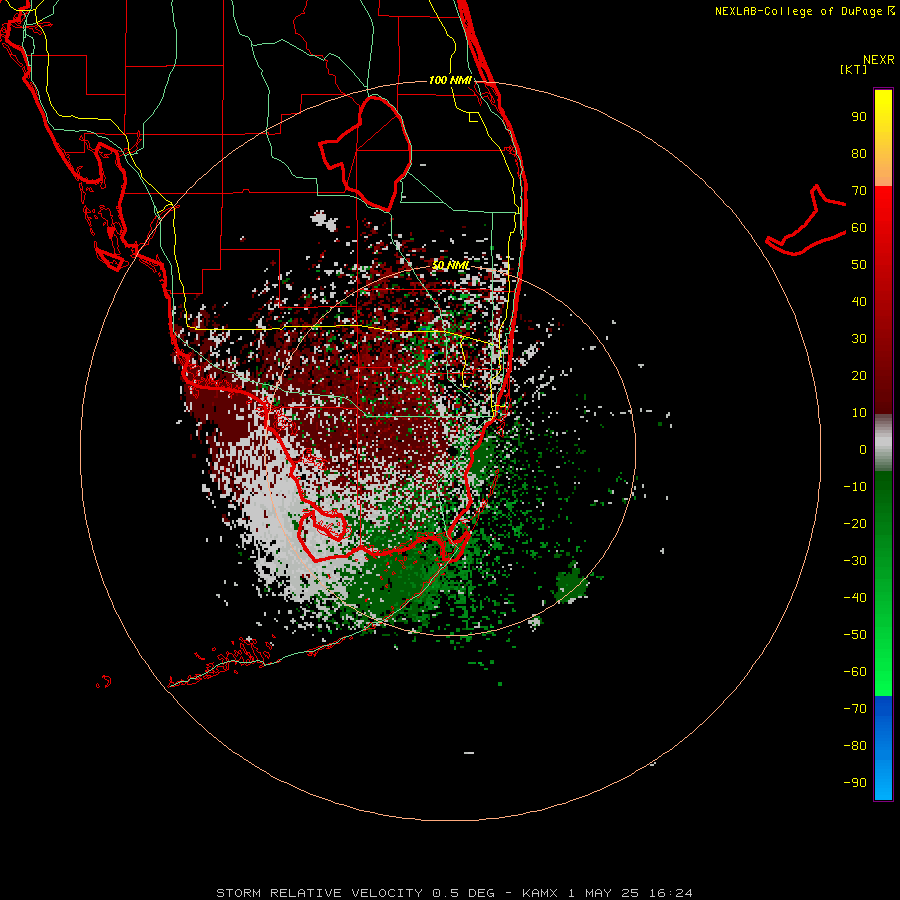Click the "-30" value on the velocity scale
The width and height of the screenshot is (900, 900).
(x=855, y=561)
